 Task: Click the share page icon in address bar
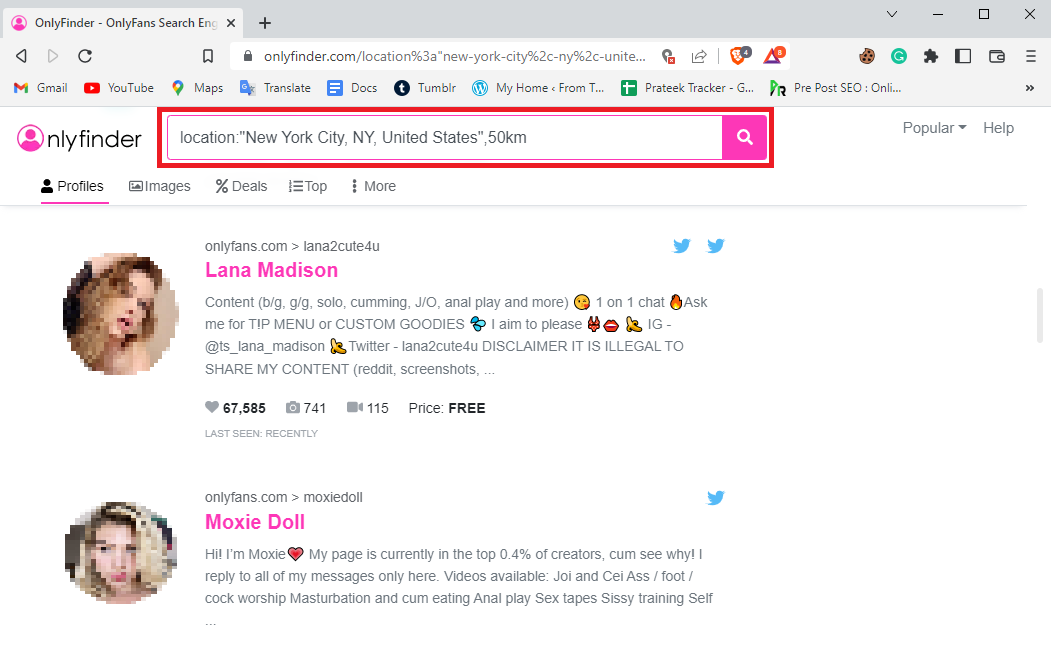pyautogui.click(x=699, y=57)
